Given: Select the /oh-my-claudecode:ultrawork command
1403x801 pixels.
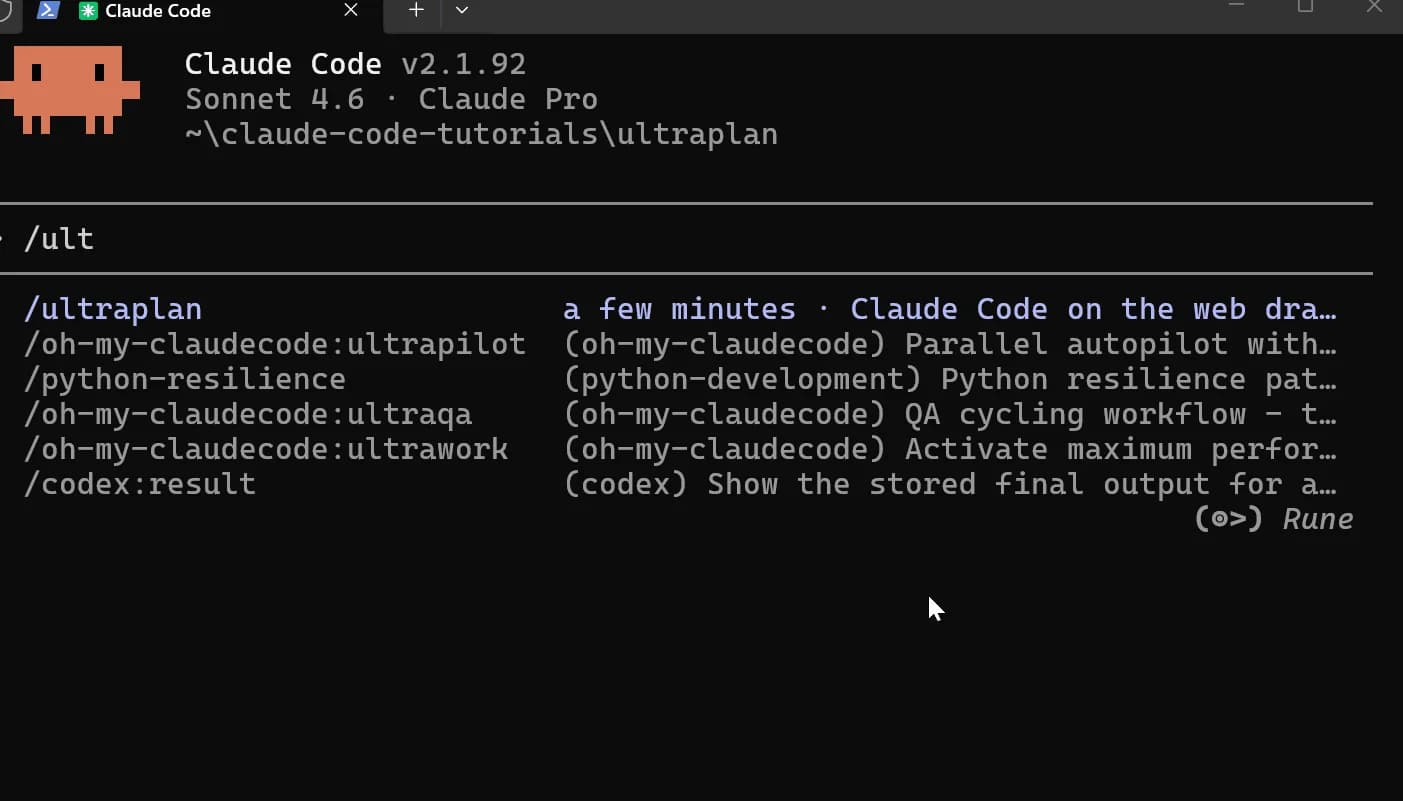Looking at the screenshot, I should click(266, 449).
